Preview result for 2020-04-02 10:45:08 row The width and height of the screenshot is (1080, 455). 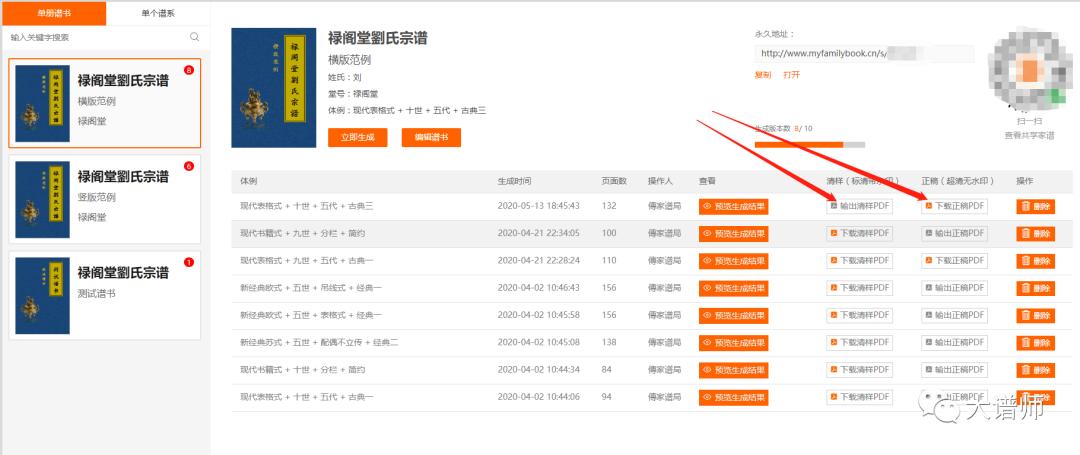pos(734,343)
